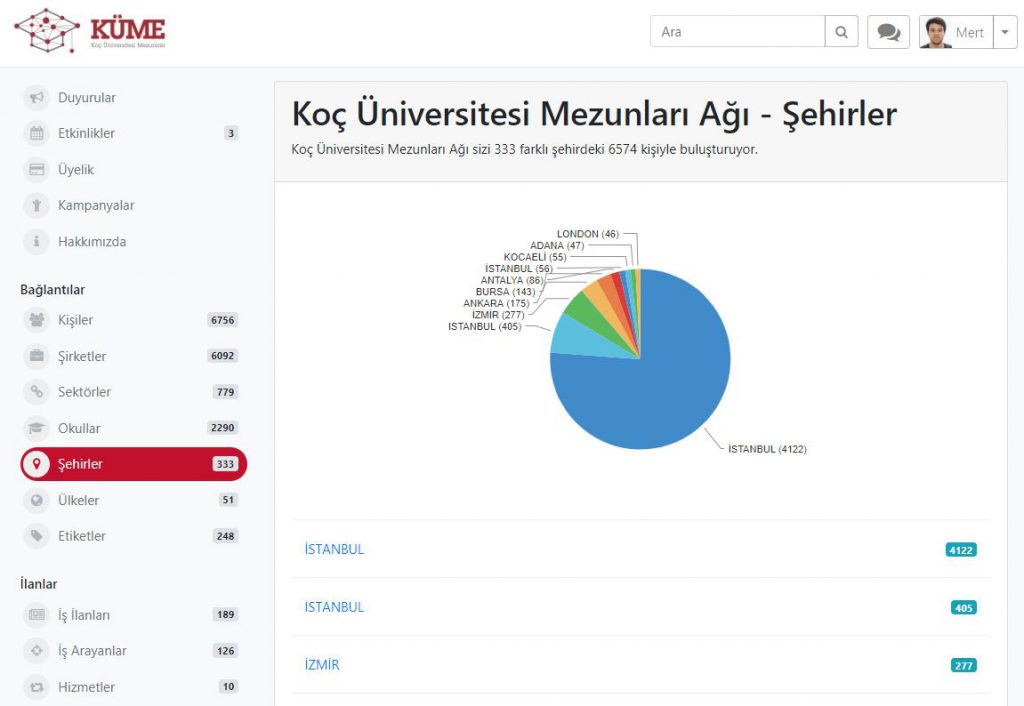Click the KOCAELİ (55) chart label
1024x706 pixels.
pyautogui.click(x=535, y=257)
